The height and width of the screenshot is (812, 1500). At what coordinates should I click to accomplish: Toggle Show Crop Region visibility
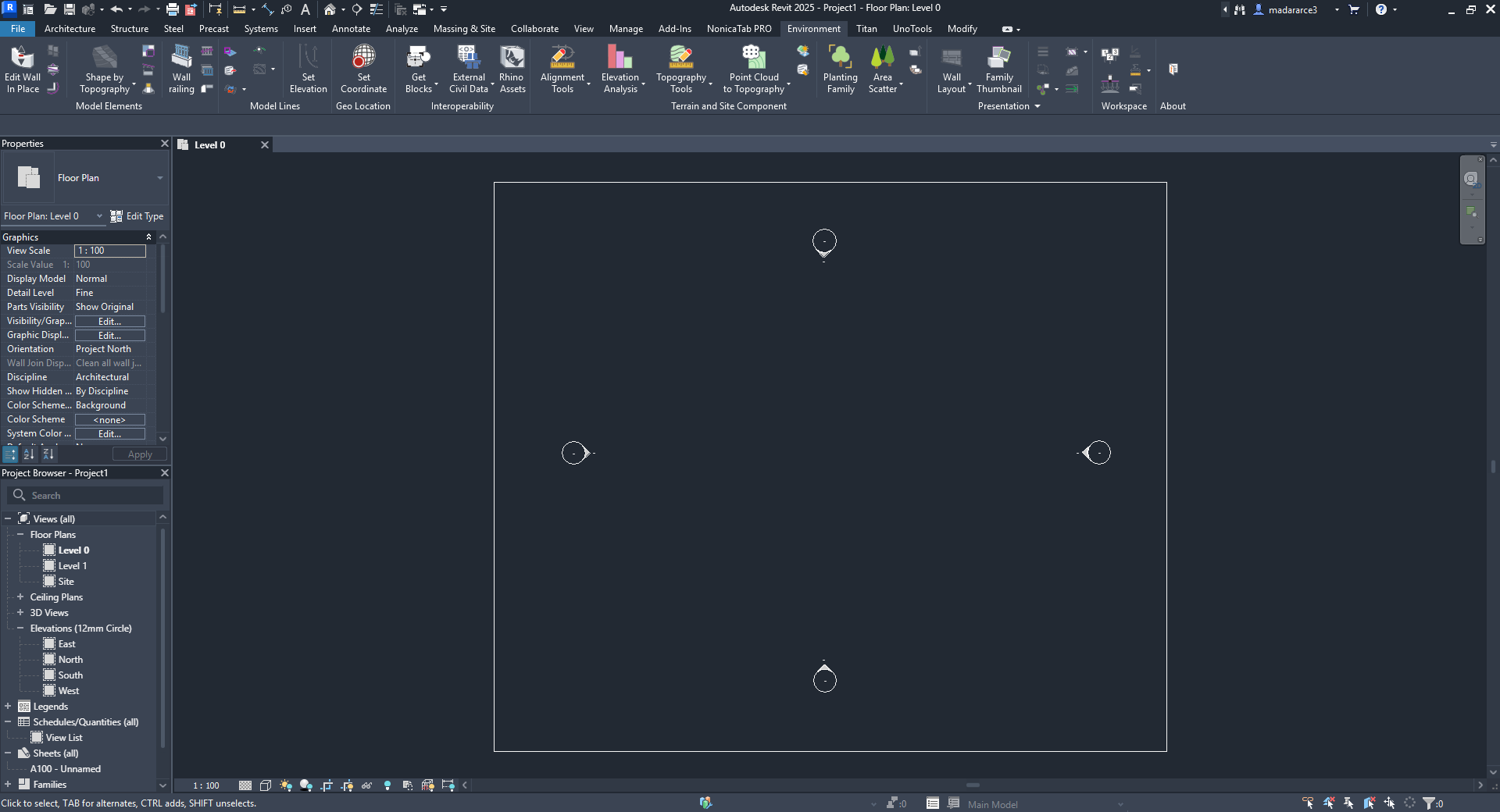click(347, 785)
